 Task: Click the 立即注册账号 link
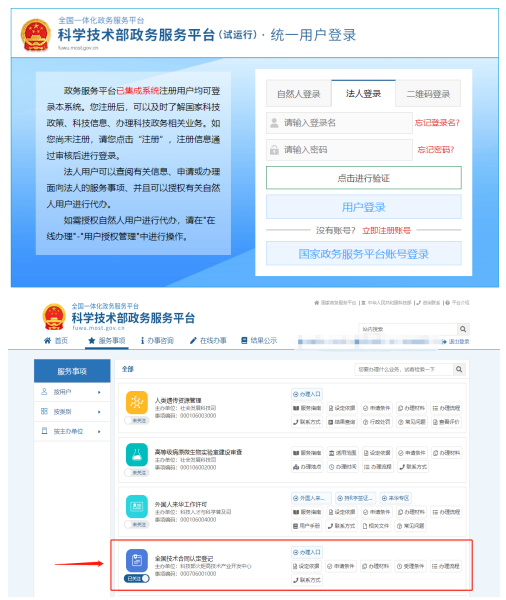tap(386, 230)
